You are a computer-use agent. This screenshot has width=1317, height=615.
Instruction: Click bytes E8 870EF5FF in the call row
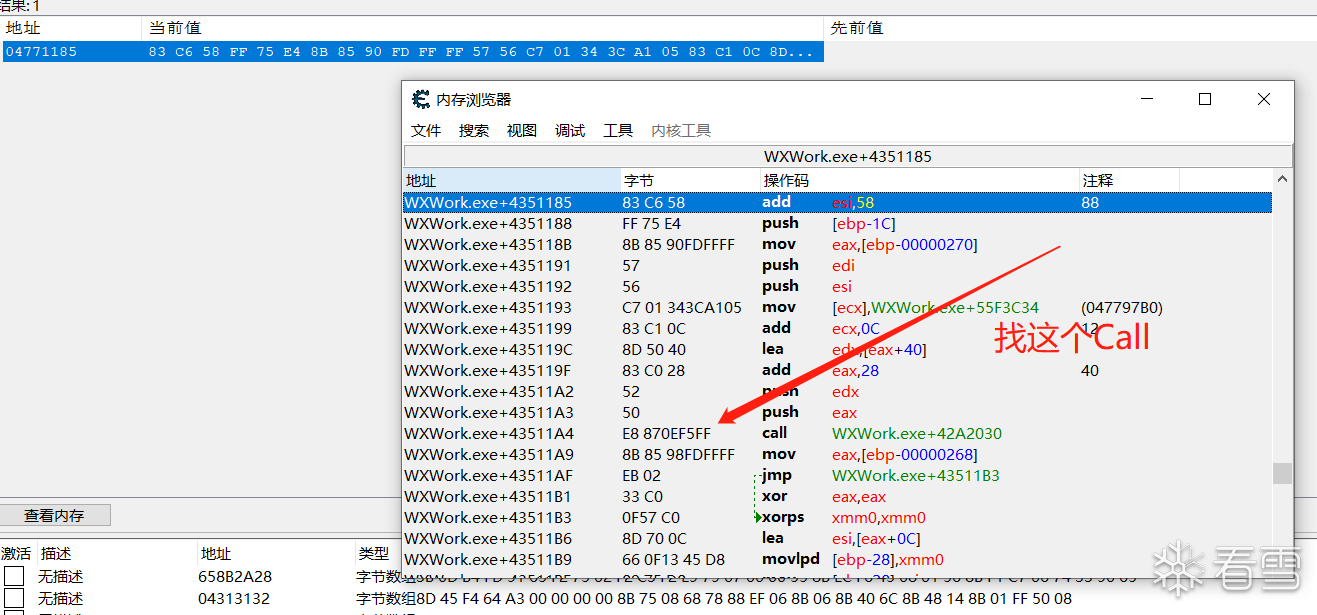pos(667,433)
